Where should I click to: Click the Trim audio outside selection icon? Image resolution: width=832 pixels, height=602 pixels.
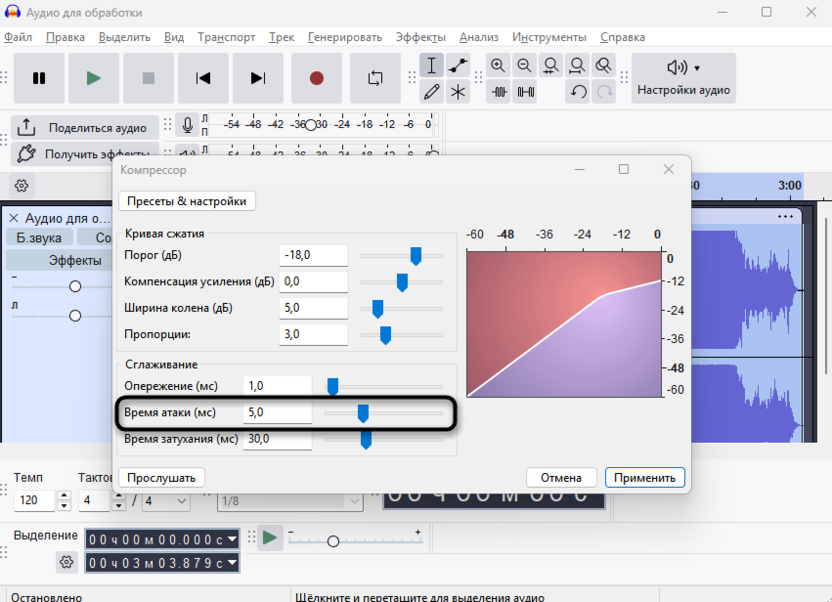(499, 92)
